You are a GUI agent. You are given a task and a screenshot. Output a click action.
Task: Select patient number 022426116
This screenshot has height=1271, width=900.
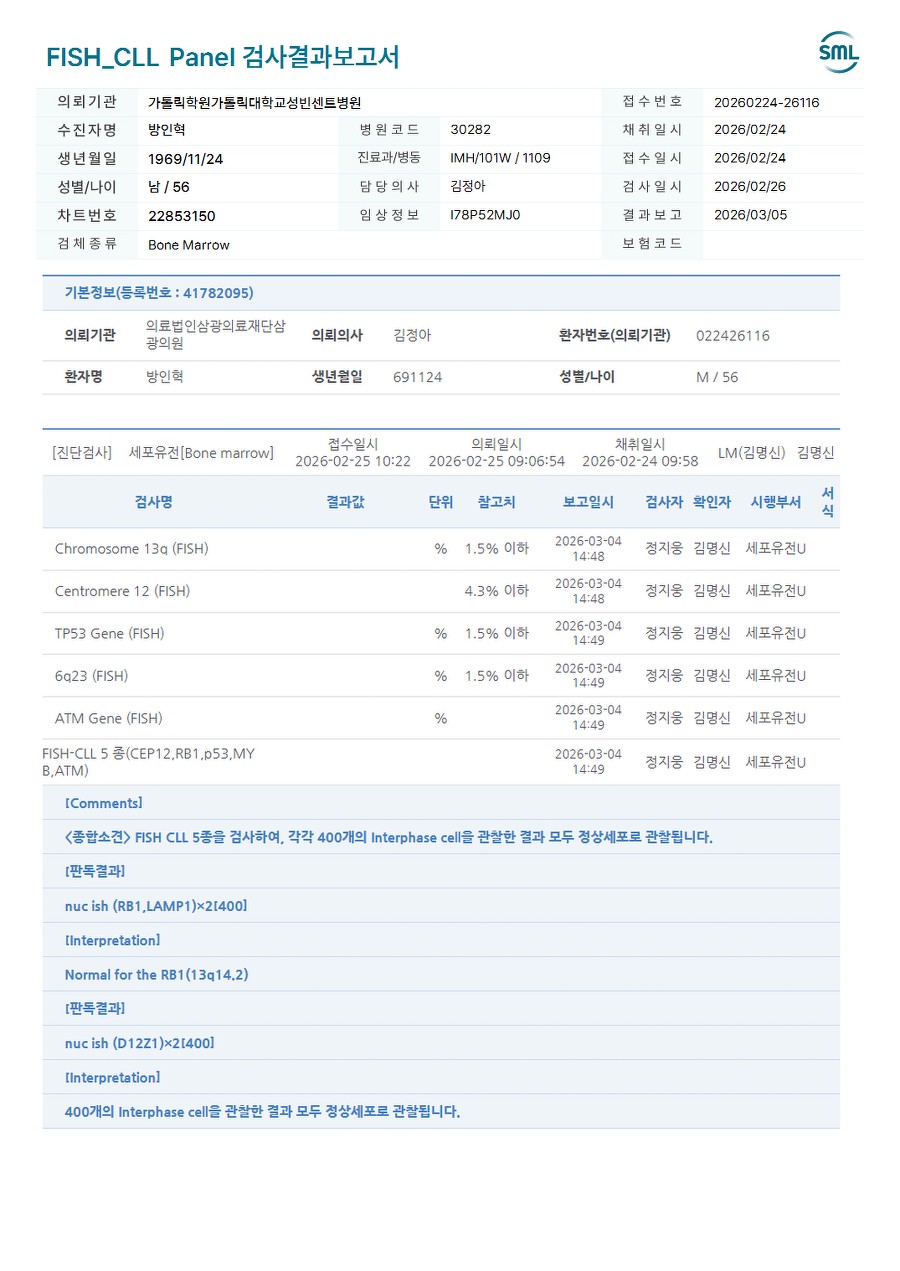(x=733, y=336)
